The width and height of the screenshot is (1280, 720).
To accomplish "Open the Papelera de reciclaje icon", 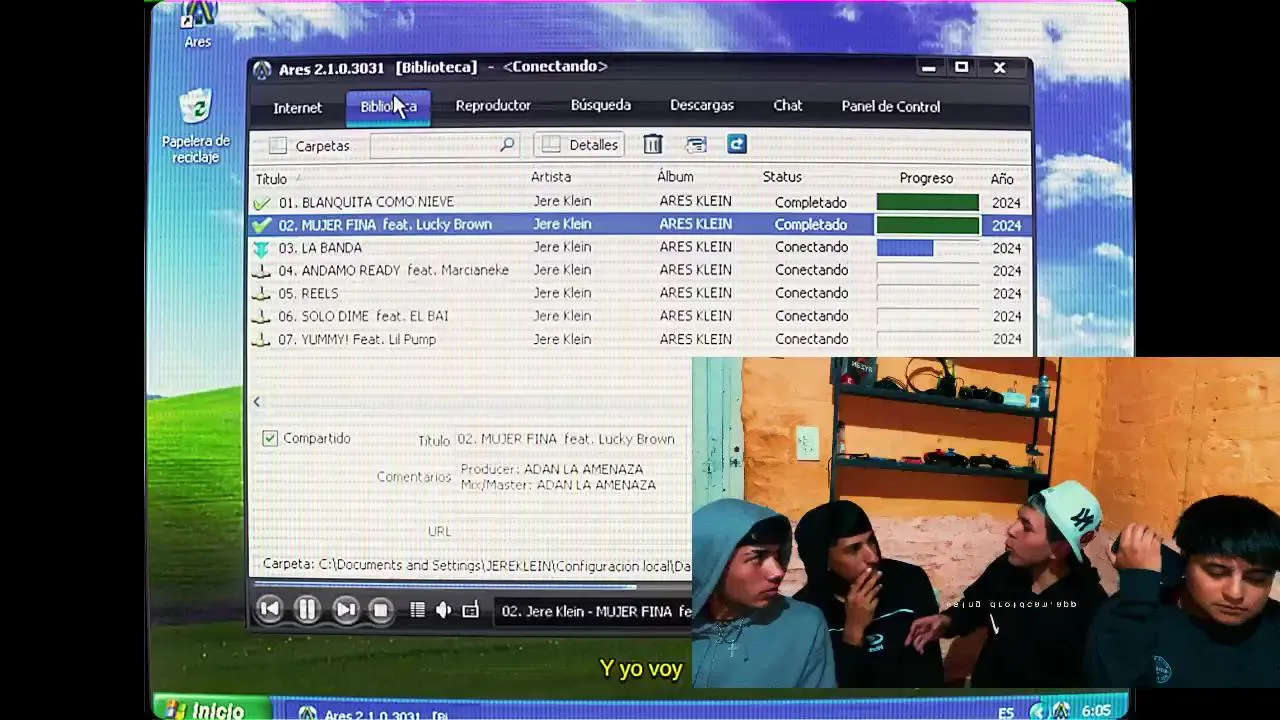I will coord(196,127).
